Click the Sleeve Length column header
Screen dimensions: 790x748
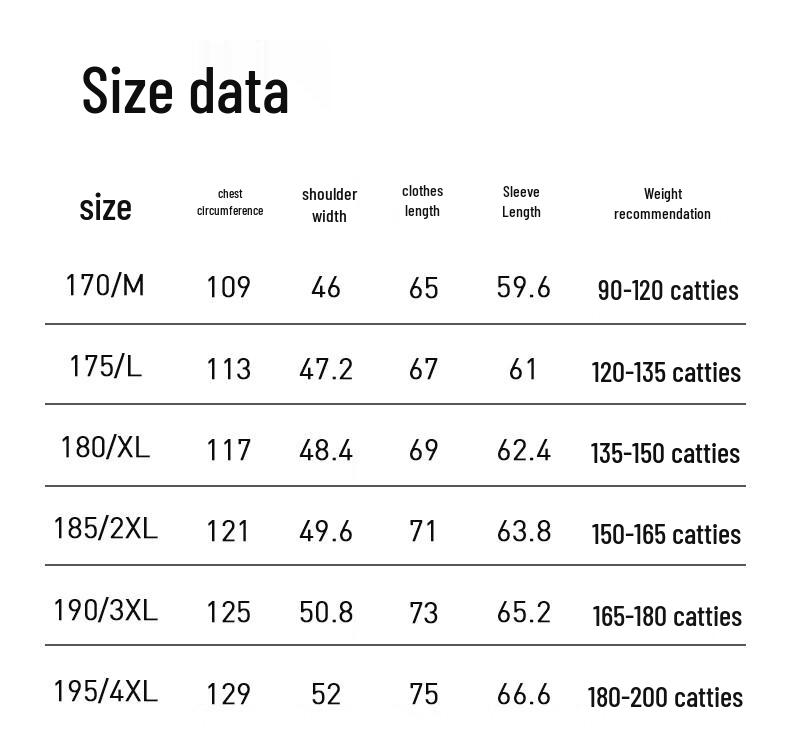pyautogui.click(x=521, y=202)
